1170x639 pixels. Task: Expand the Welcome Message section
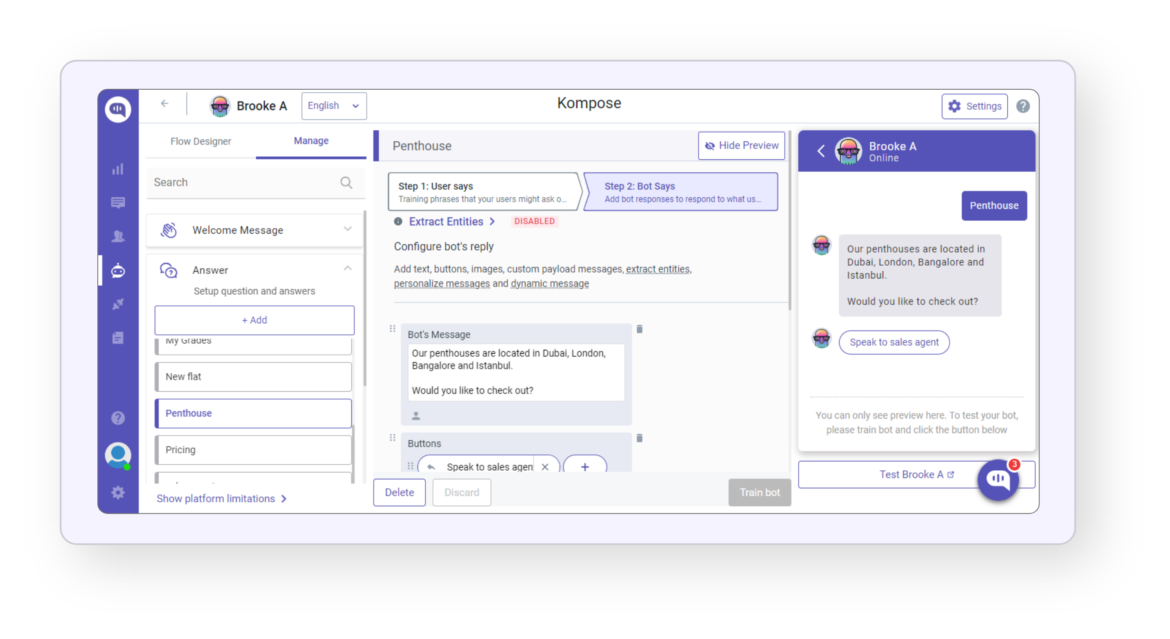pos(348,229)
